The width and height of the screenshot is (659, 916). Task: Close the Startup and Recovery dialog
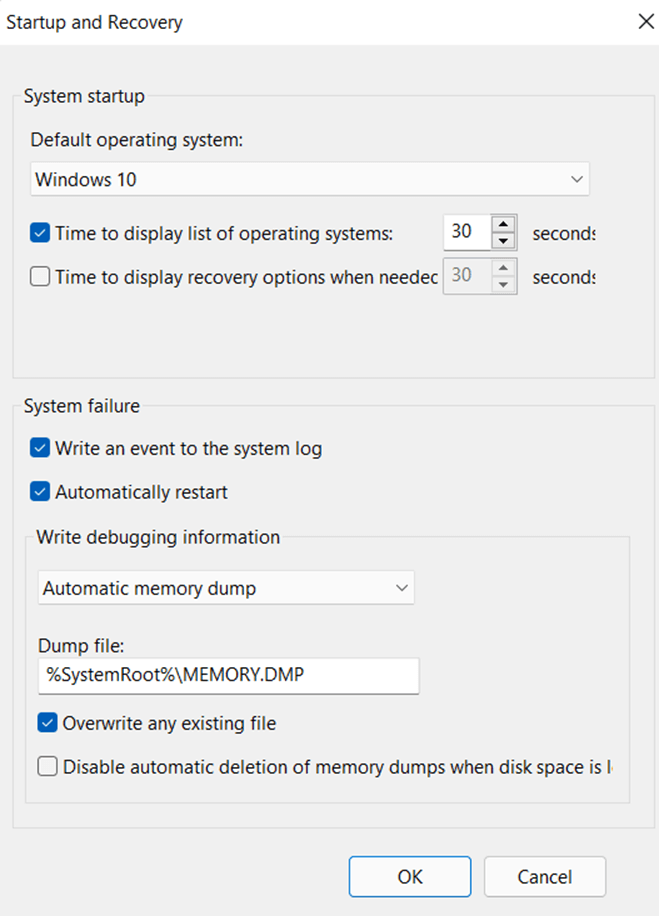(645, 21)
